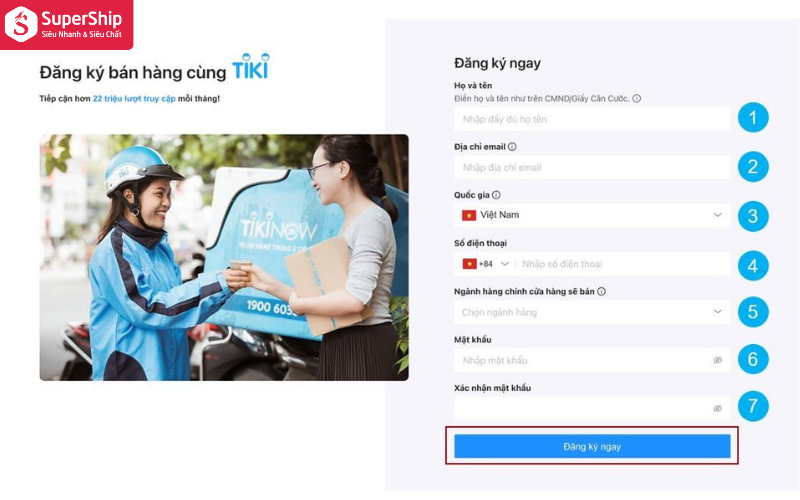Expand the Quốc gia Việt Nam dropdown
The width and height of the screenshot is (800, 500).
click(x=592, y=215)
